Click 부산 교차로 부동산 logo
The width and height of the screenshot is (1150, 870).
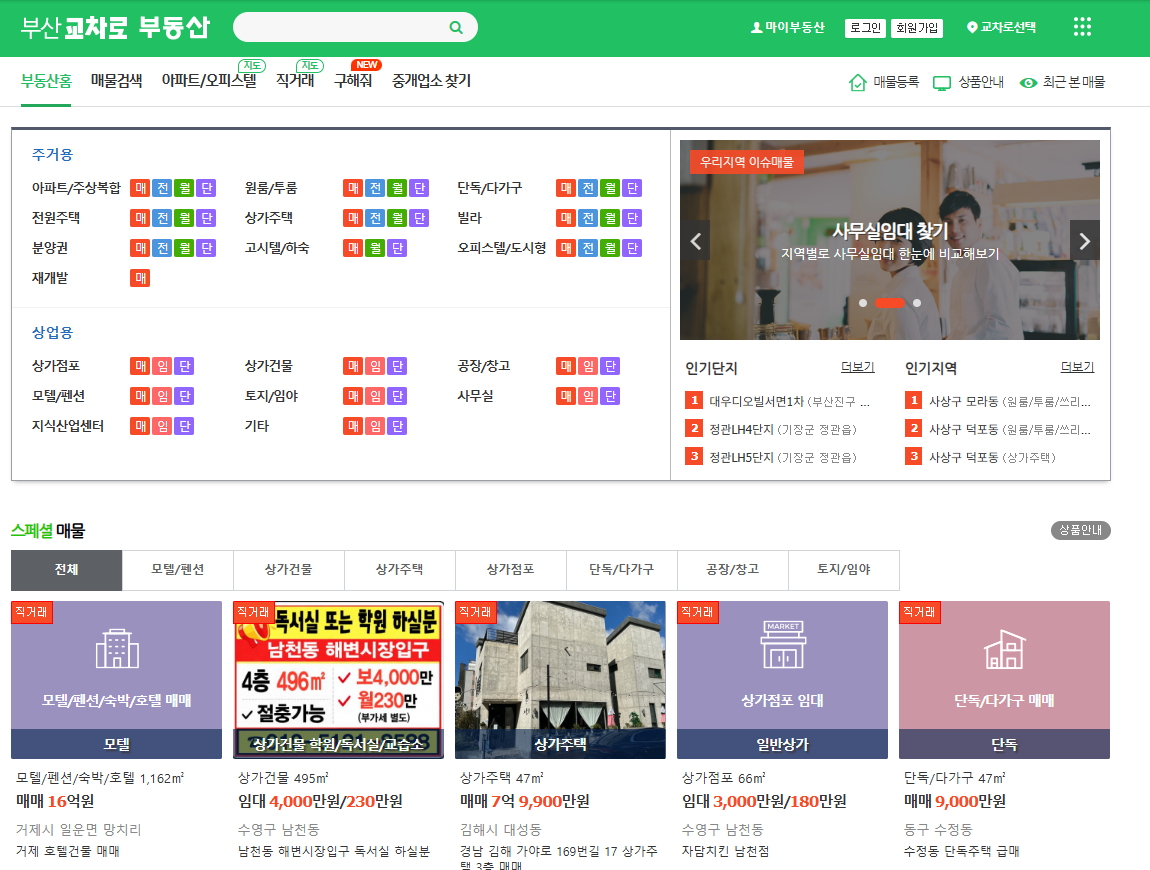pos(115,28)
